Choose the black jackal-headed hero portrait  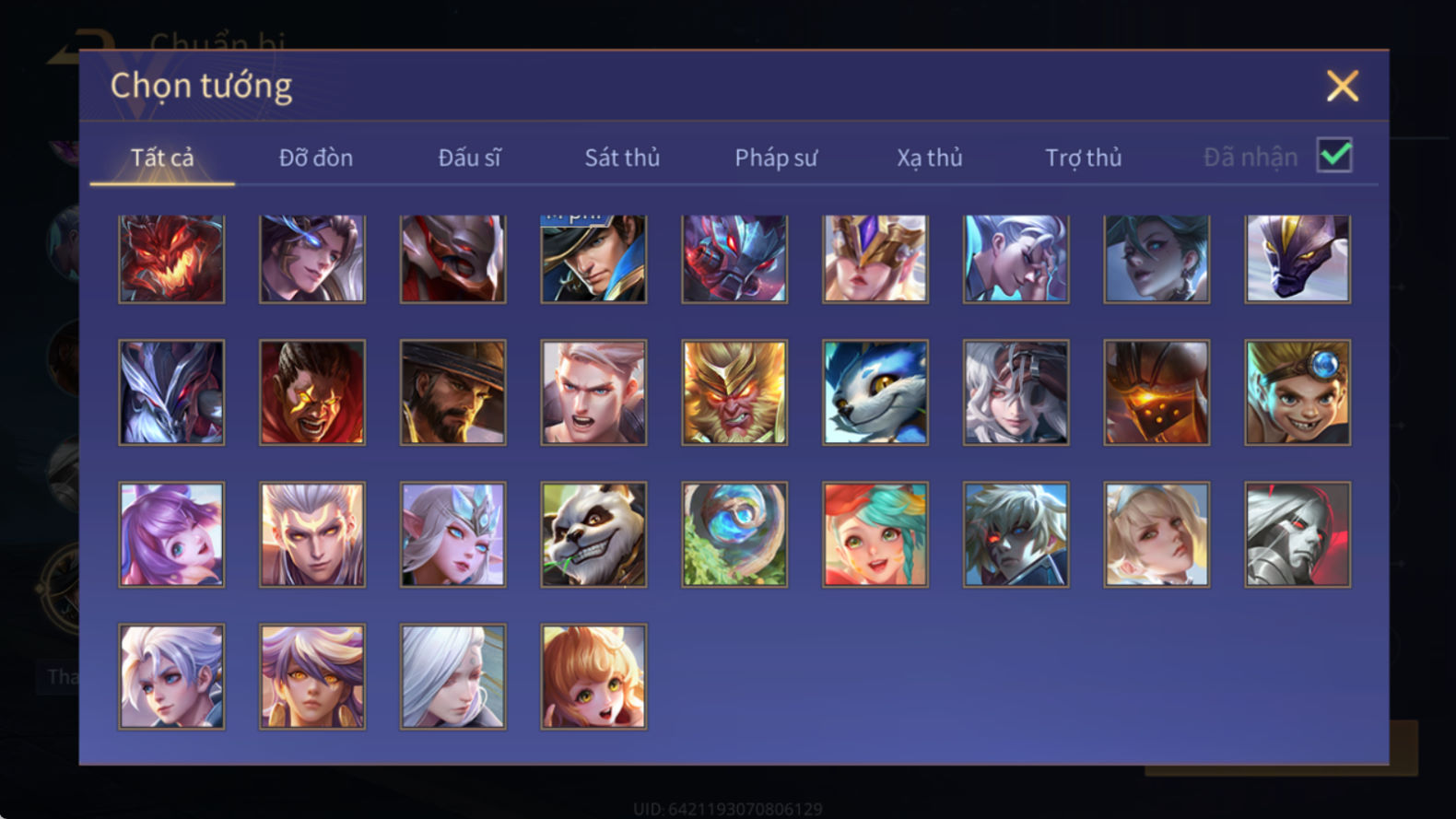pos(1297,259)
